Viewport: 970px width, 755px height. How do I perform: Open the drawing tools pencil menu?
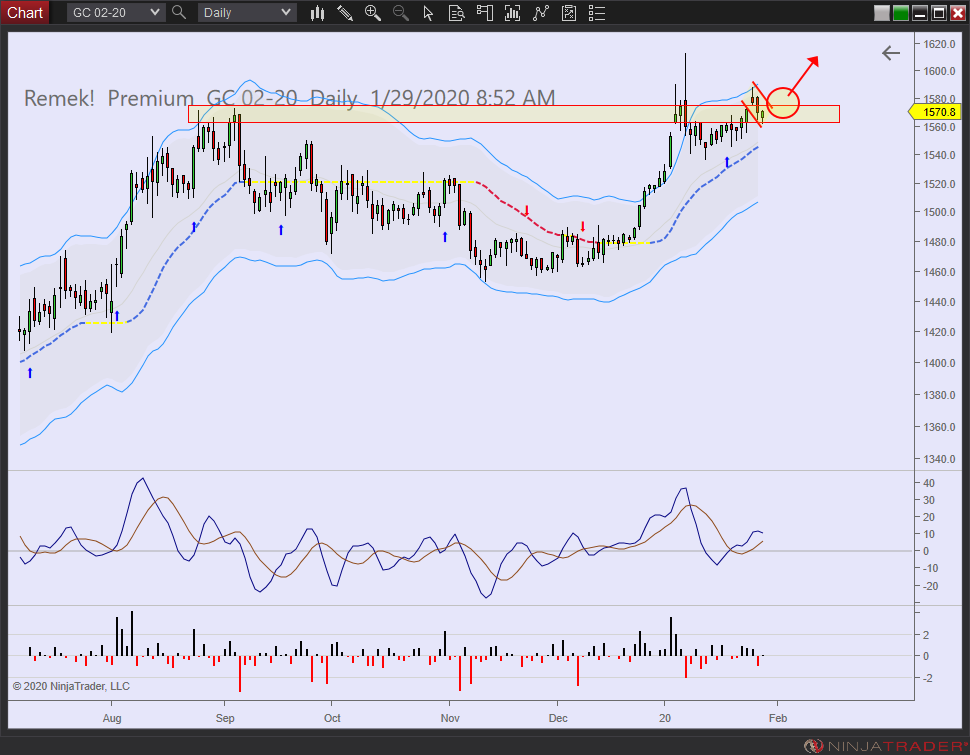click(x=345, y=12)
